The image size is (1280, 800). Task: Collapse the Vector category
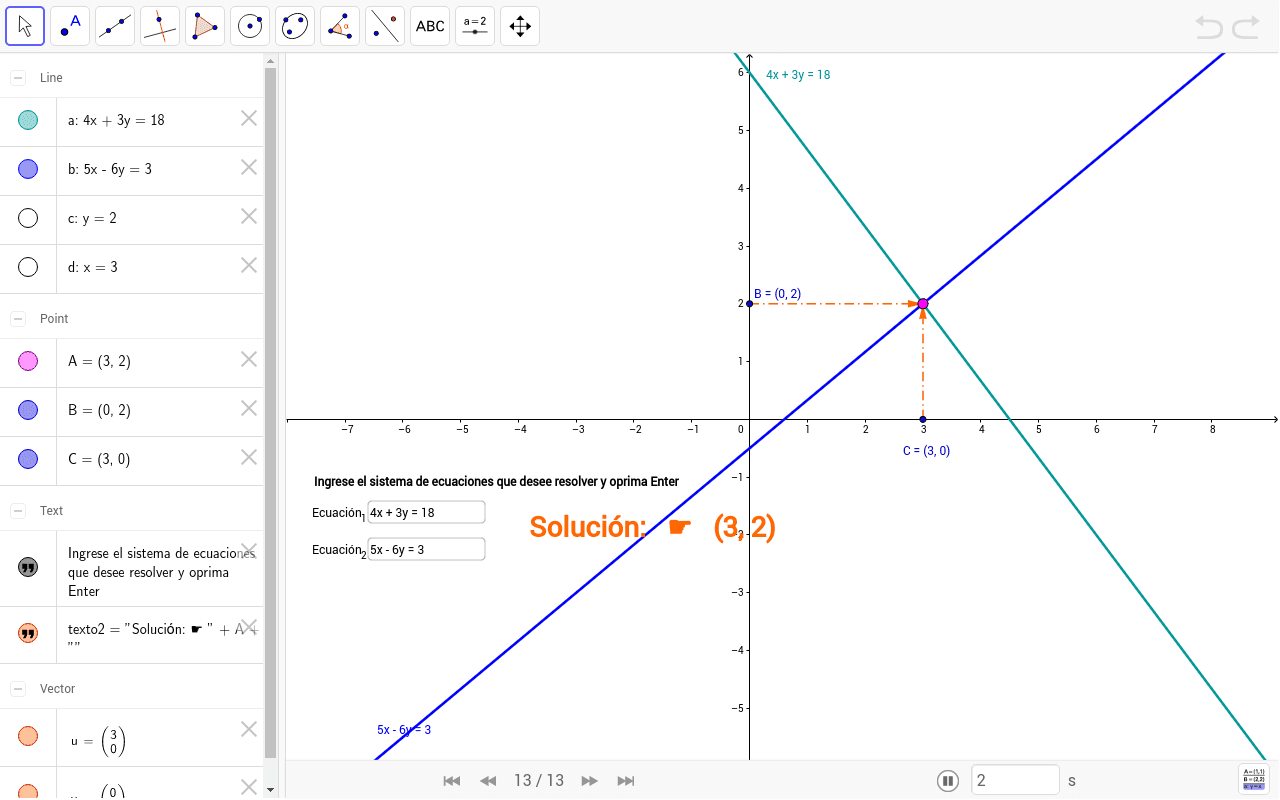click(x=18, y=689)
